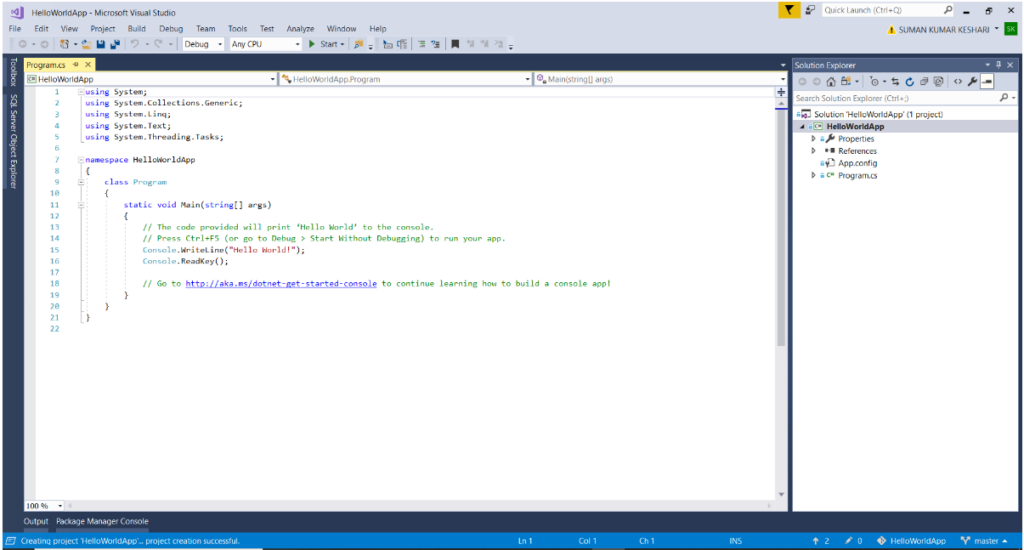The image size is (1024, 550).
Task: Click the Open File folder icon
Action: click(86, 44)
